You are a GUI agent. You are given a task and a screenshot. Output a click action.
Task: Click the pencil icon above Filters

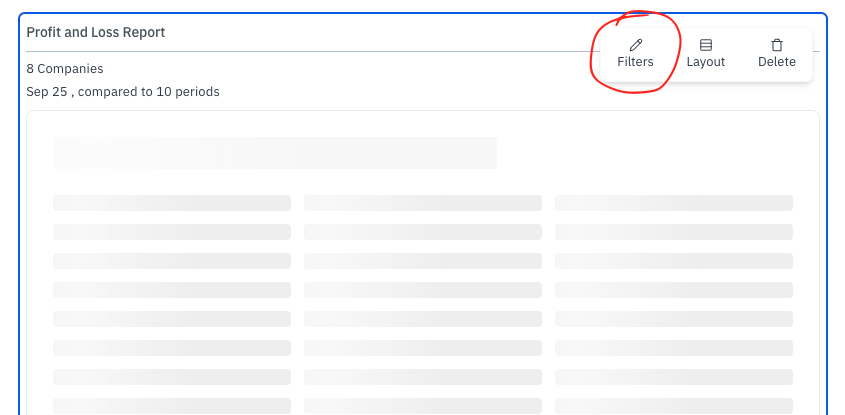click(636, 45)
